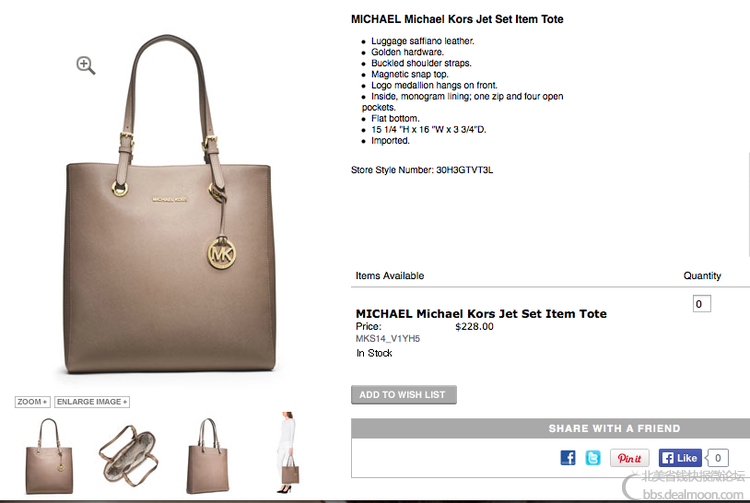750x503 pixels.
Task: Share the tote on Facebook
Action: point(568,458)
